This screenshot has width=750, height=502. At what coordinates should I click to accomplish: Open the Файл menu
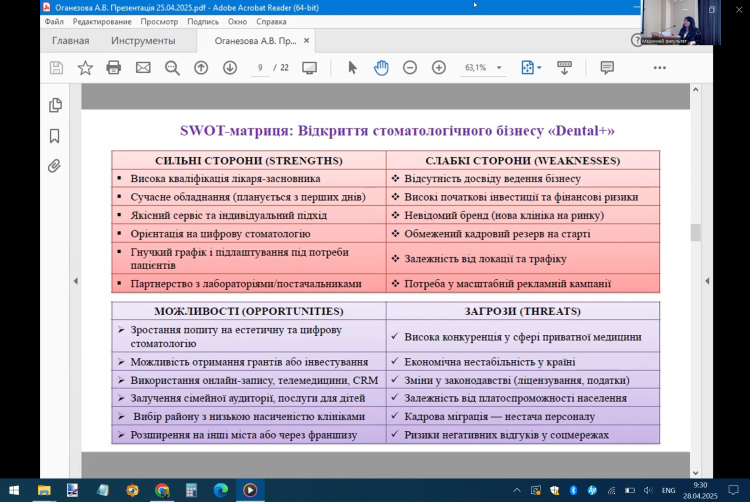click(54, 22)
